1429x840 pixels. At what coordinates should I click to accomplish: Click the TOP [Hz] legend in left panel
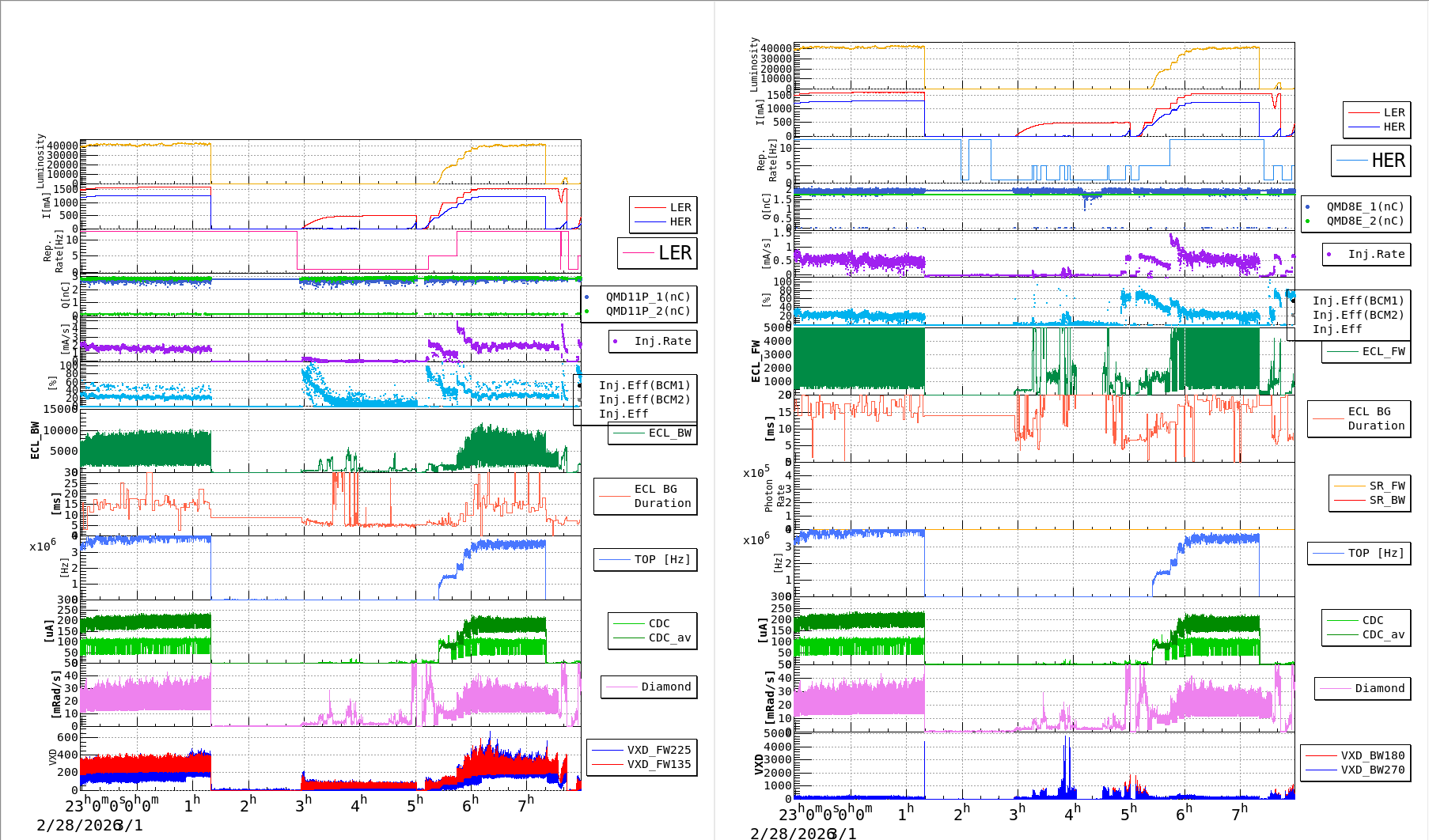646,560
